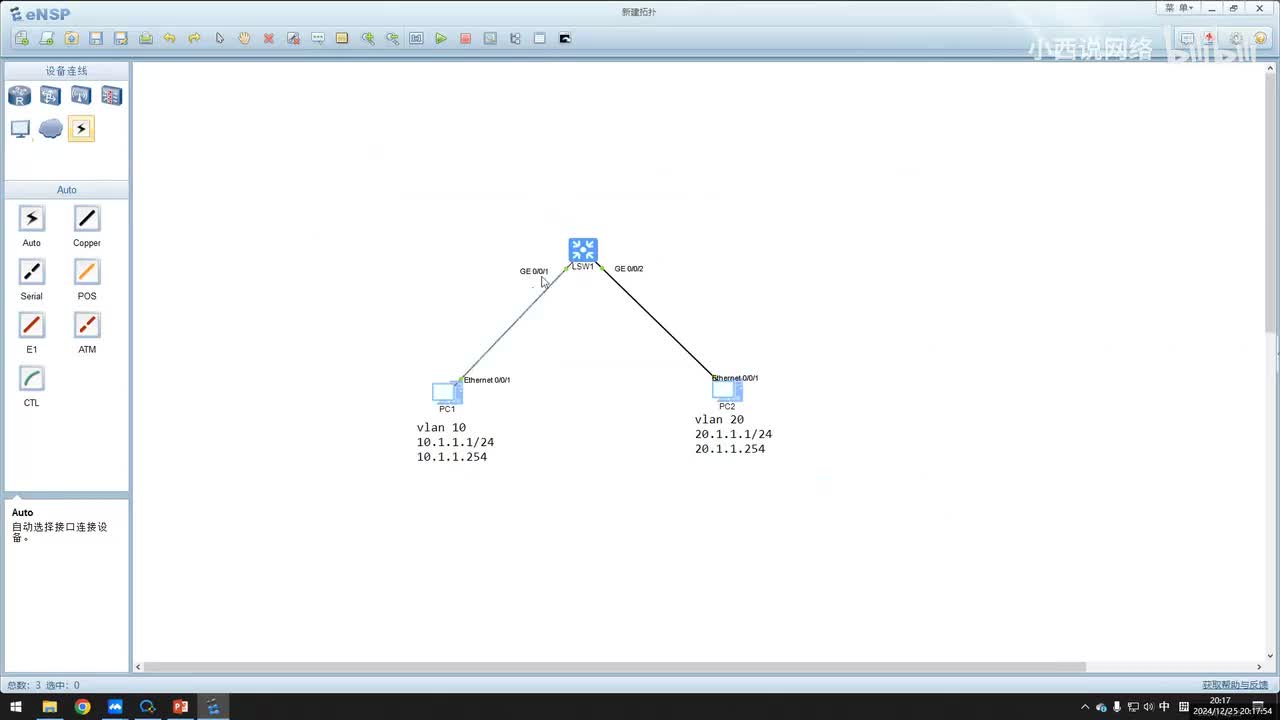Click the forum speech bubble icon top right
This screenshot has height=720, width=1280.
pyautogui.click(x=1187, y=39)
